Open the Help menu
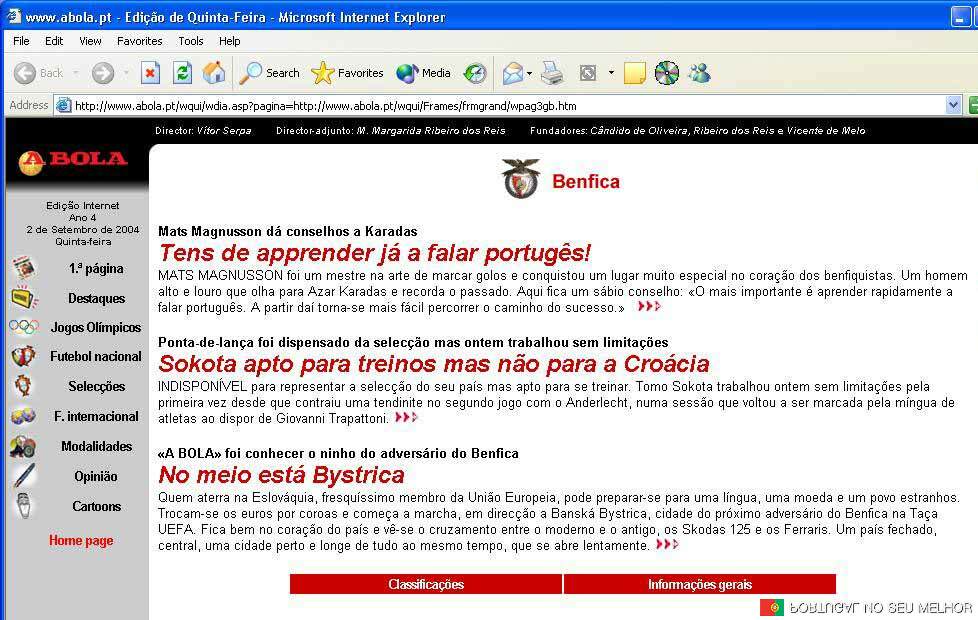This screenshot has width=978, height=620. [230, 41]
